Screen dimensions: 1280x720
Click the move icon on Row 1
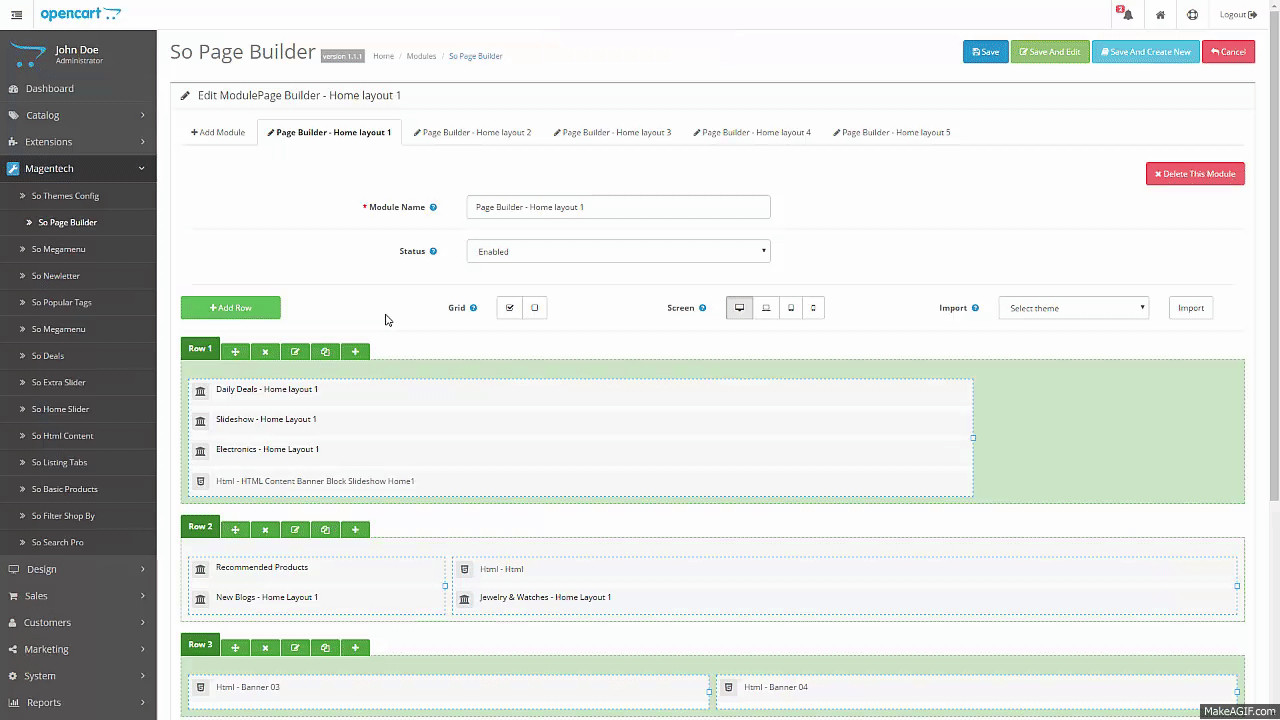point(235,352)
